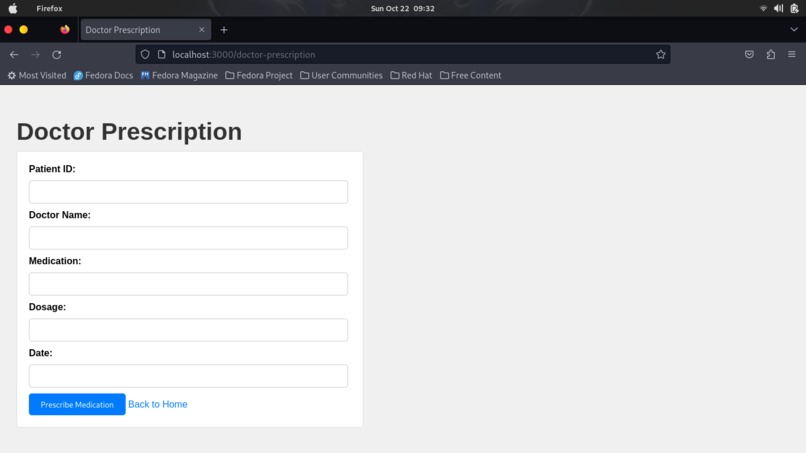Focus the Medication input field
Screen dimensions: 806x453
pyautogui.click(x=188, y=284)
